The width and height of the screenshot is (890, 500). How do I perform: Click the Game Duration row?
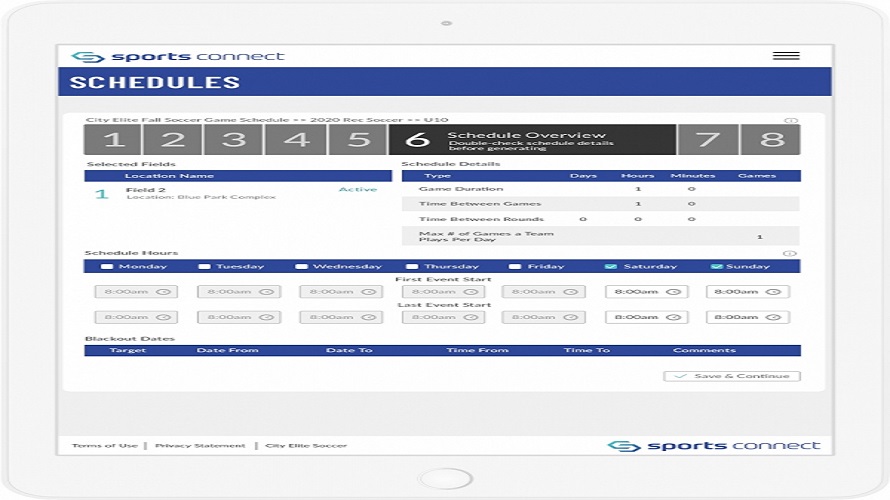601,189
